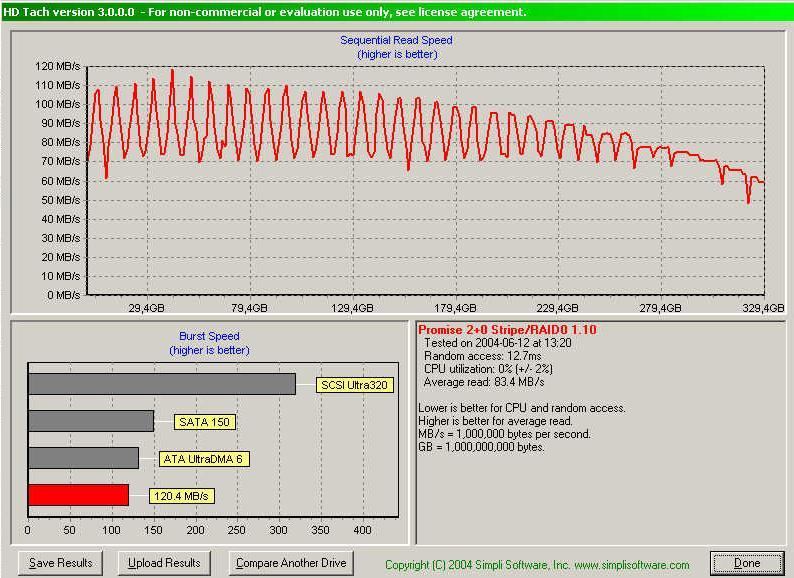Click the Promise 2+0 Stripe/RAID0 heading
Image resolution: width=794 pixels, height=578 pixels.
[x=507, y=330]
